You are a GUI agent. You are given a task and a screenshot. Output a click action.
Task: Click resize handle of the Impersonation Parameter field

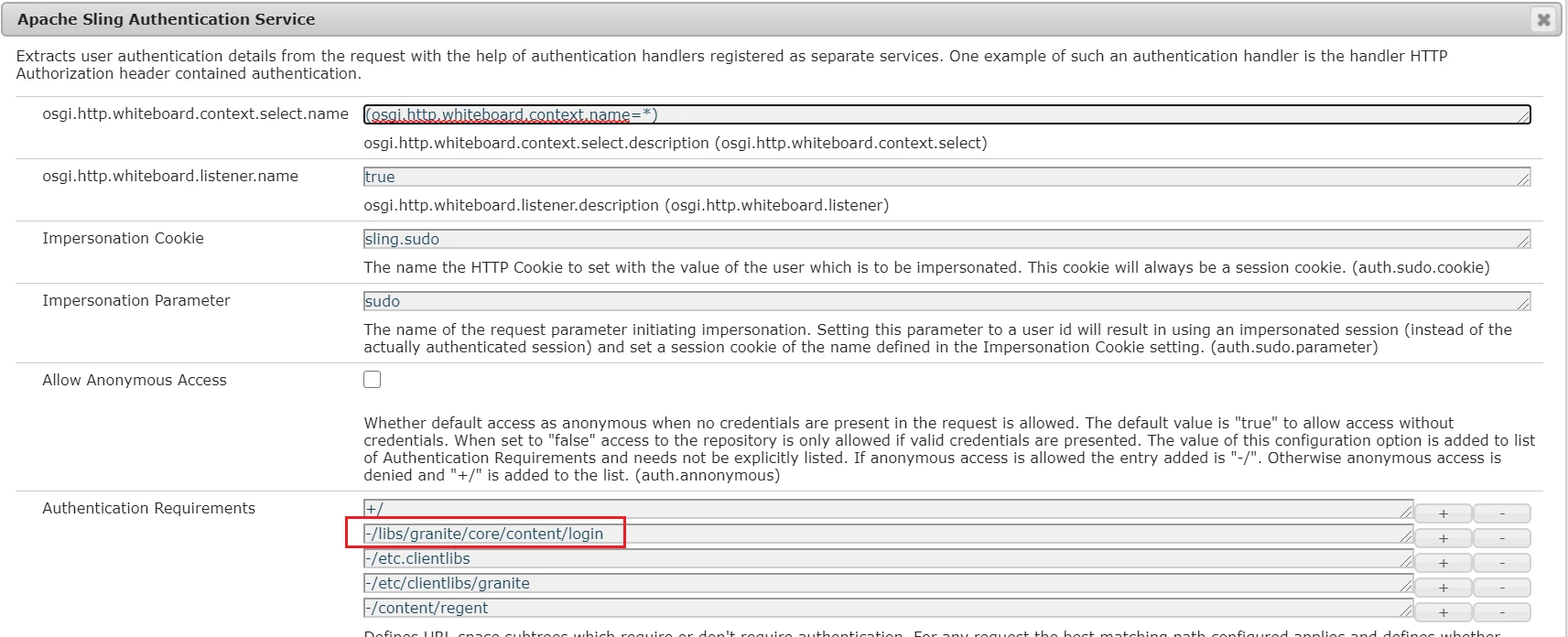coord(1524,304)
